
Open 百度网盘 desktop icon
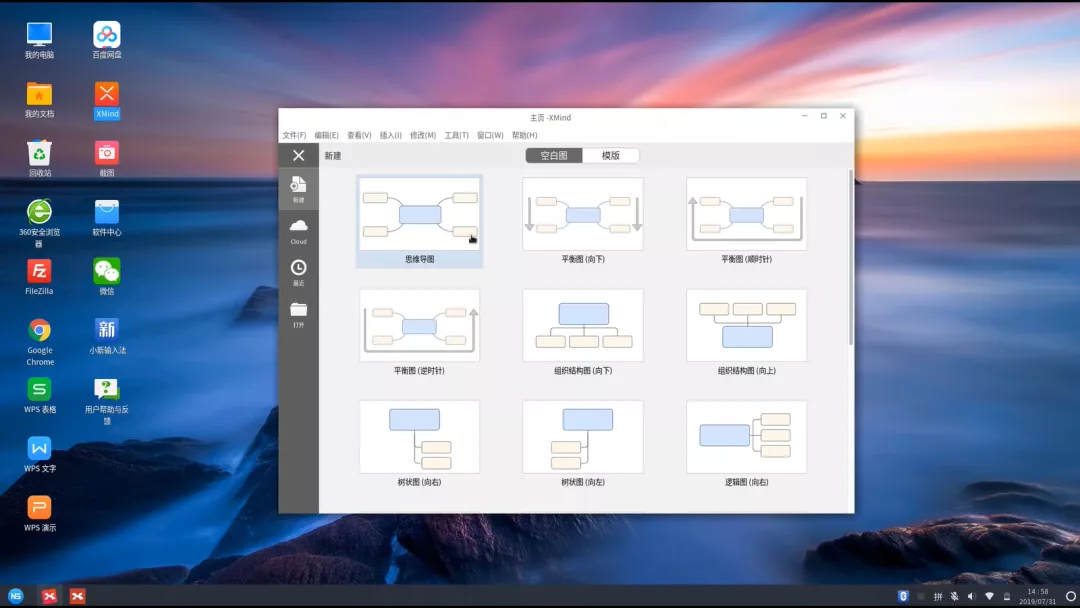point(107,40)
